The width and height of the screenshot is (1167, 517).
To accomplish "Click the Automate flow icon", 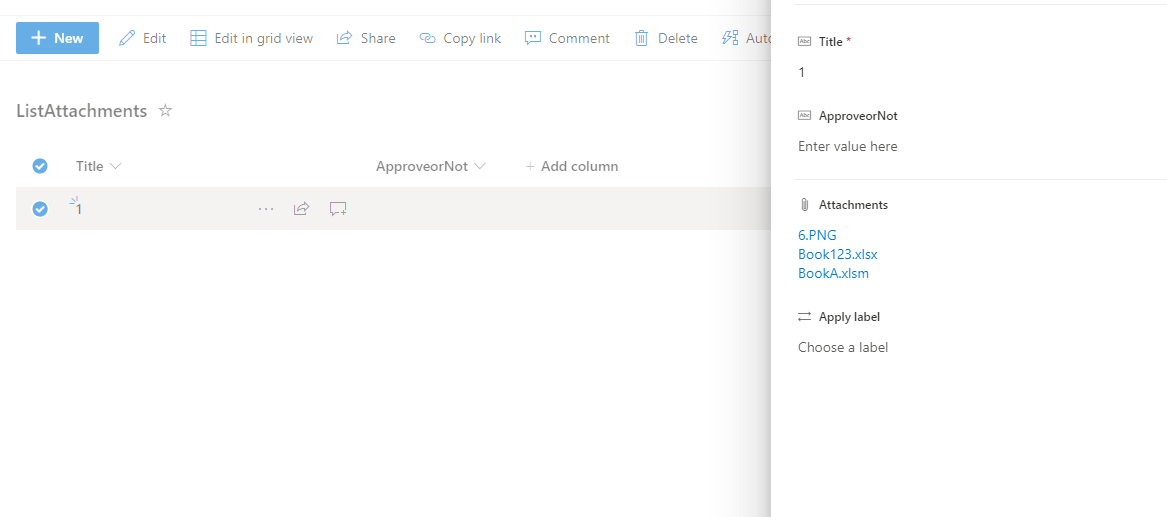I will [730, 38].
